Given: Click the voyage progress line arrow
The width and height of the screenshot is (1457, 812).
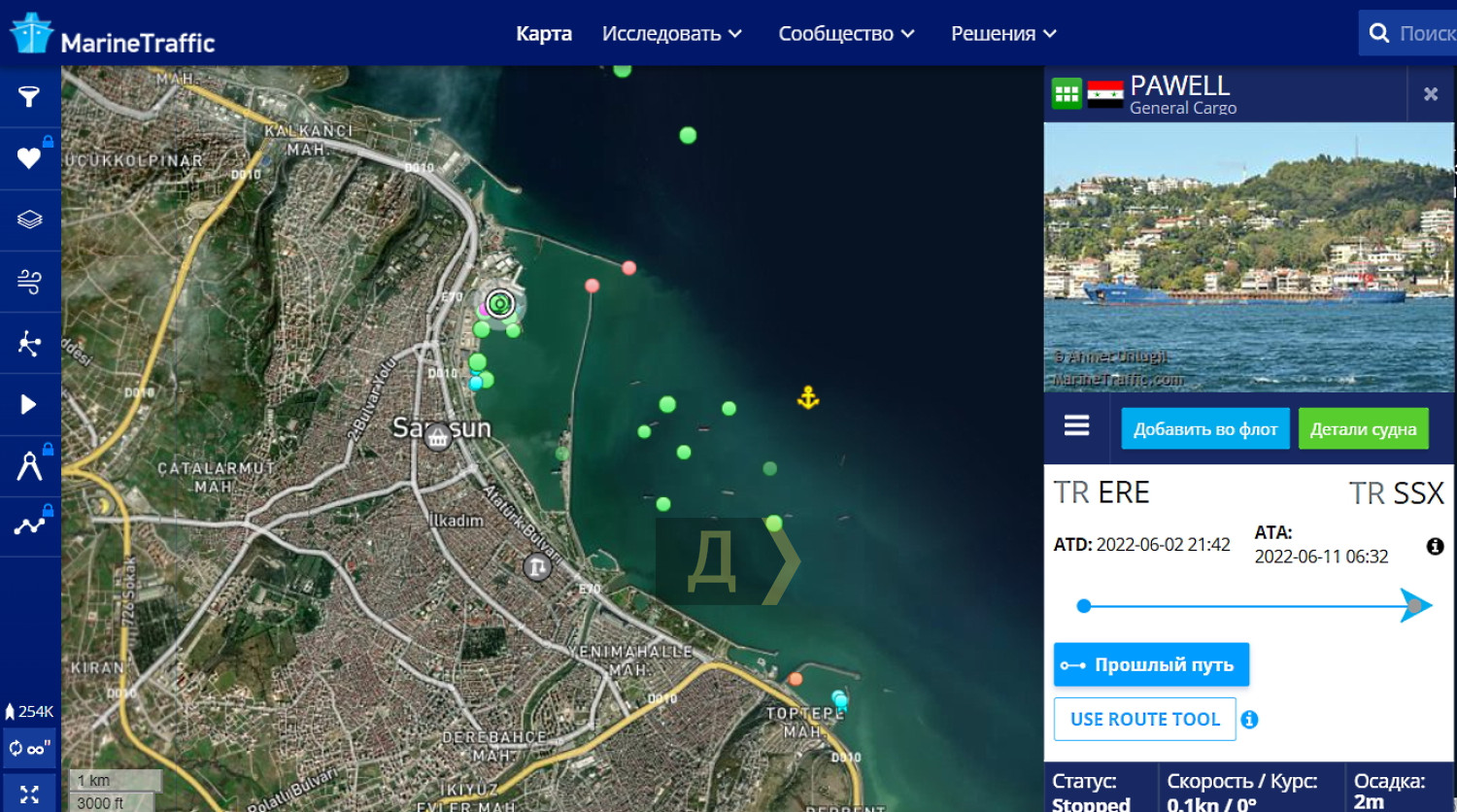Looking at the screenshot, I should click(x=1414, y=606).
